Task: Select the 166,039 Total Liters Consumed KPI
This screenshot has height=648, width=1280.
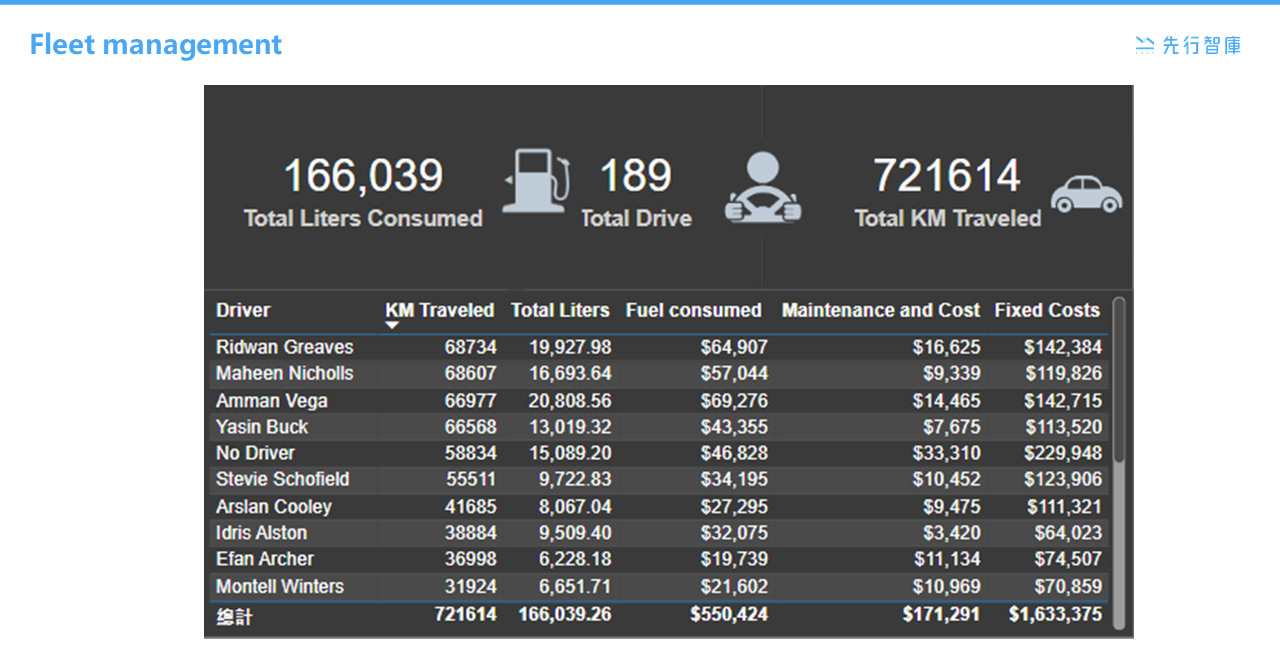Action: click(x=363, y=177)
